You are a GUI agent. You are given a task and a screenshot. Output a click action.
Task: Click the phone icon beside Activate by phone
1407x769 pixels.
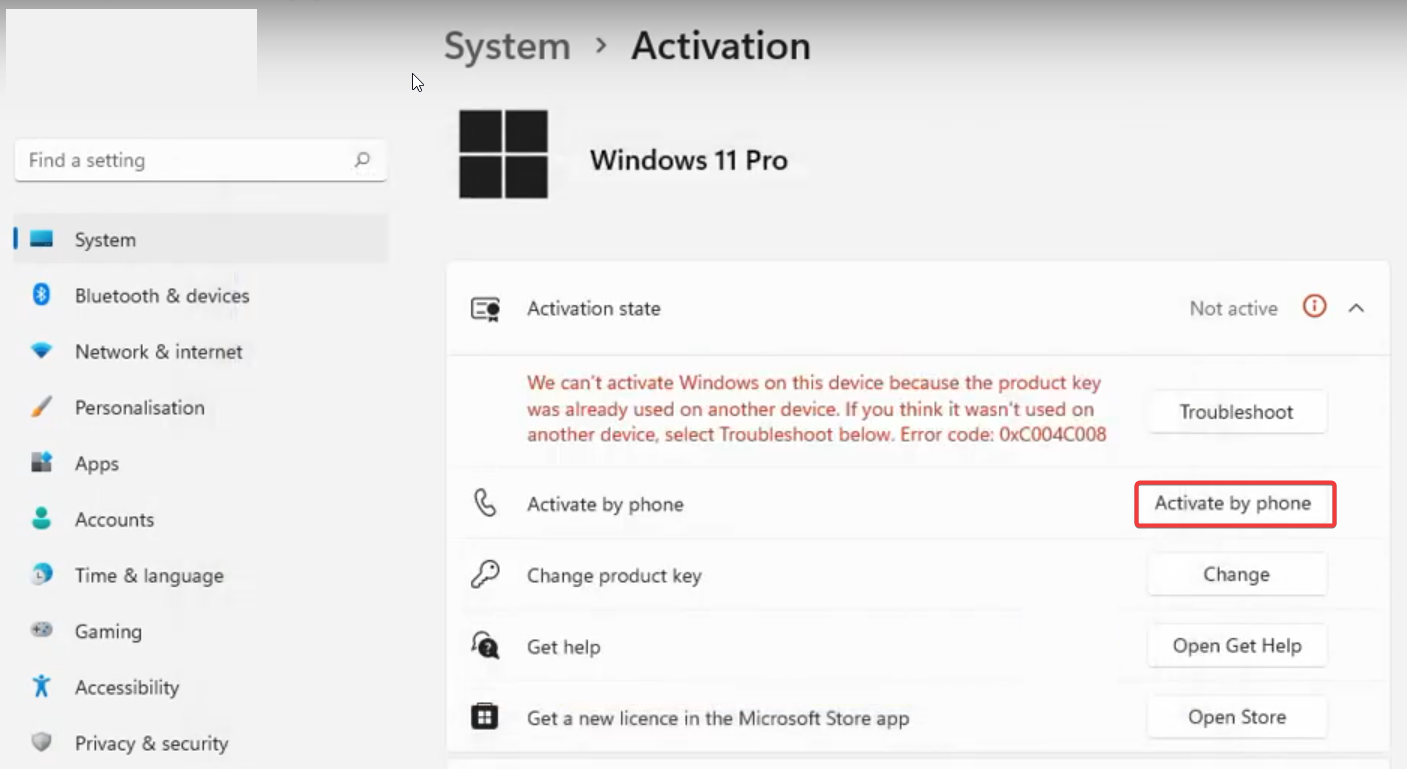pos(485,503)
